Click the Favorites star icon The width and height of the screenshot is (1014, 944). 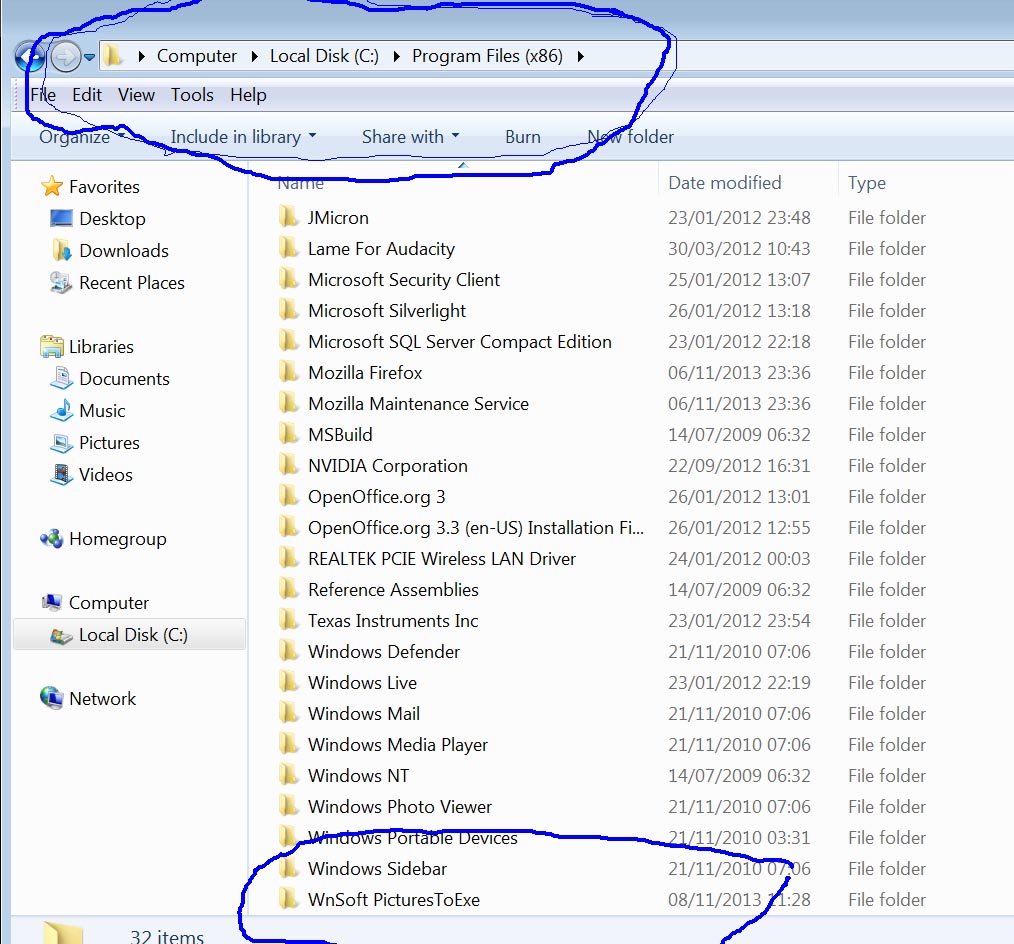52,187
